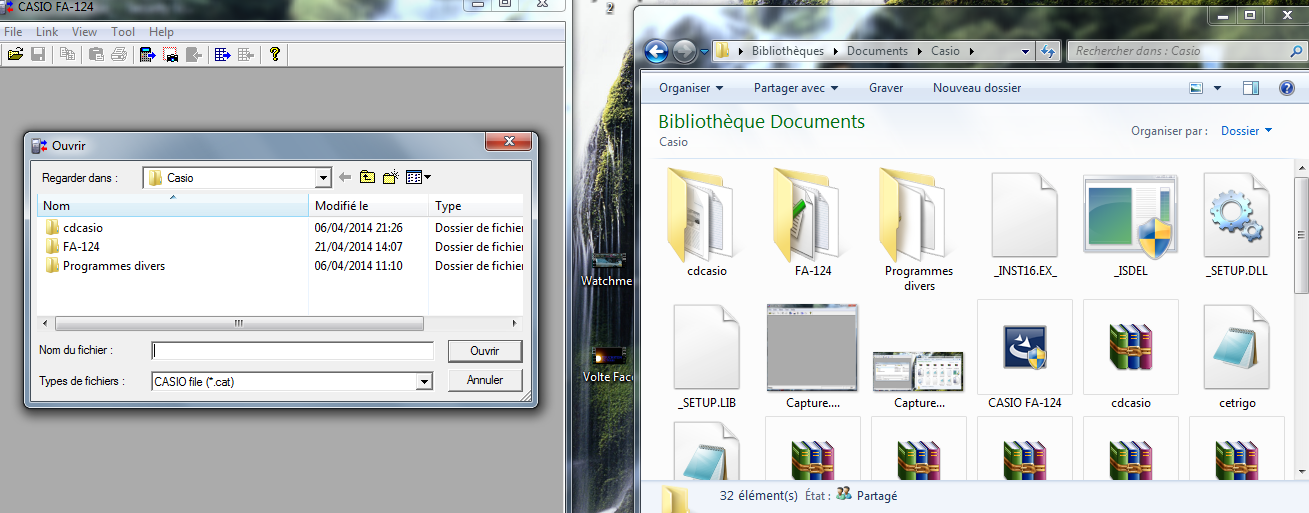
Task: Click the calculator connect icon with blue arrow
Action: pos(148,54)
